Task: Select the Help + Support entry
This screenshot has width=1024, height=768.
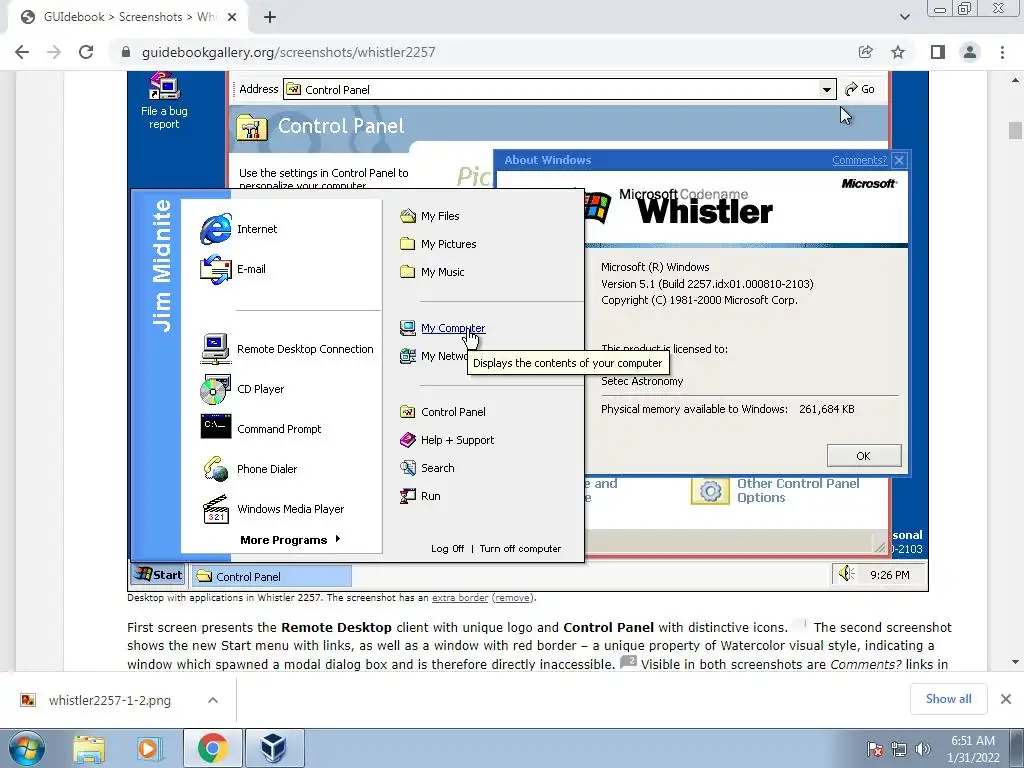Action: click(x=457, y=440)
